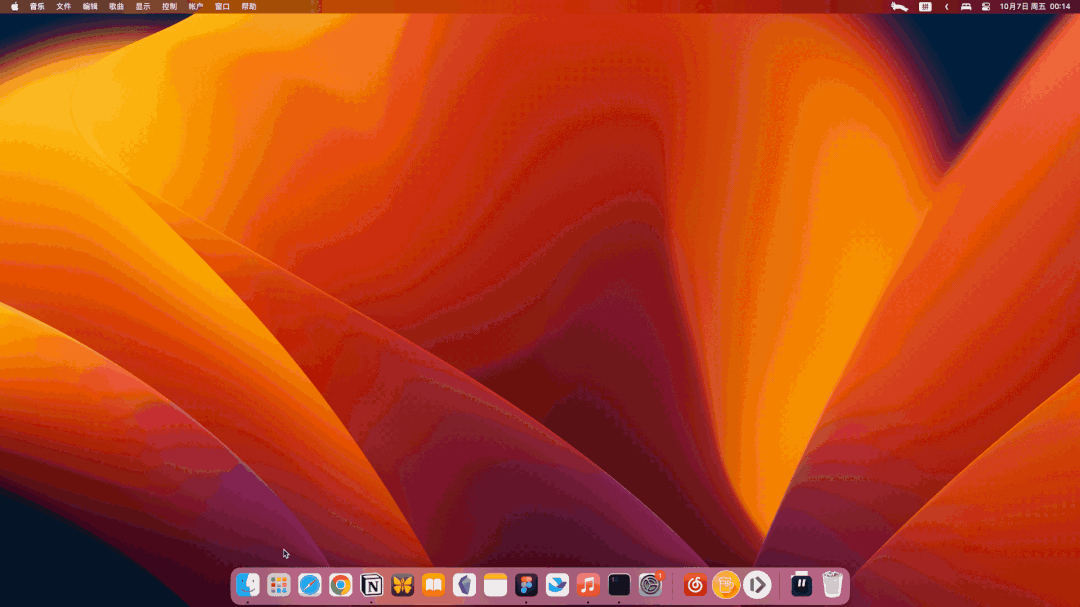Launch Safari browser from dock

click(310, 585)
